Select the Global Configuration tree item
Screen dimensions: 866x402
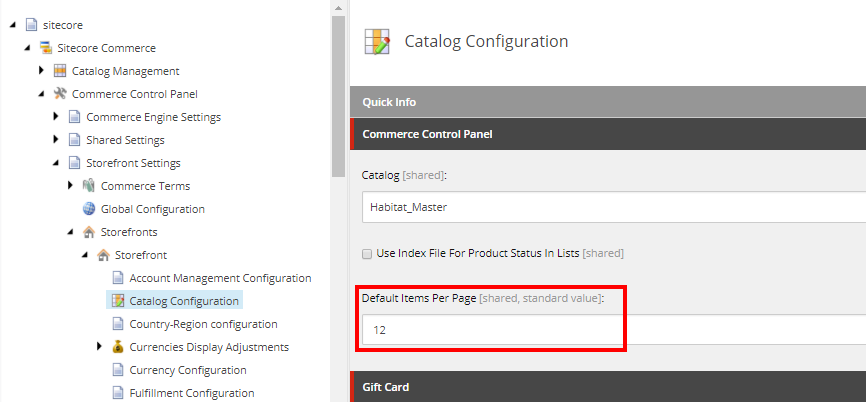152,209
